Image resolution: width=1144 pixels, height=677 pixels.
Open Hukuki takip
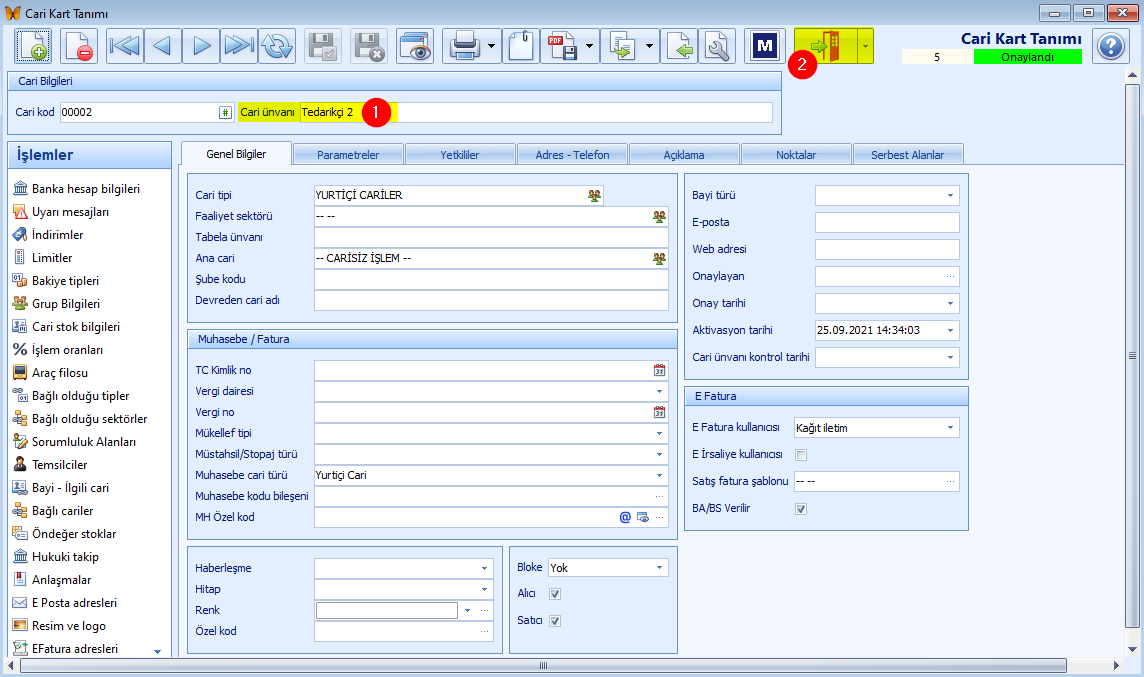(x=56, y=557)
